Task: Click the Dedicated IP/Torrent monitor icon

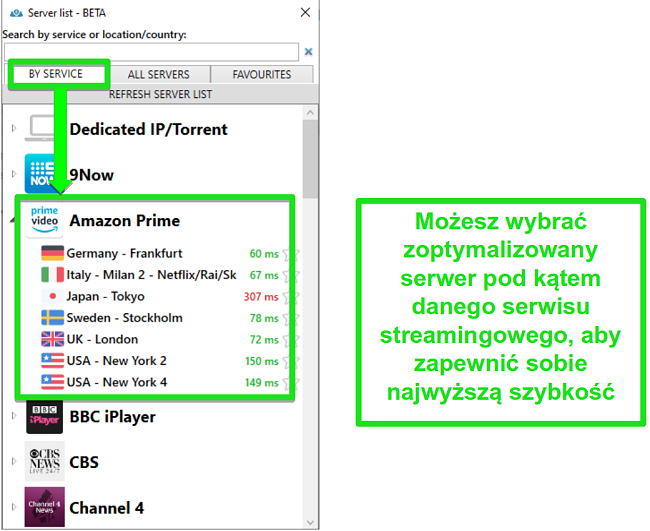Action: point(44,129)
